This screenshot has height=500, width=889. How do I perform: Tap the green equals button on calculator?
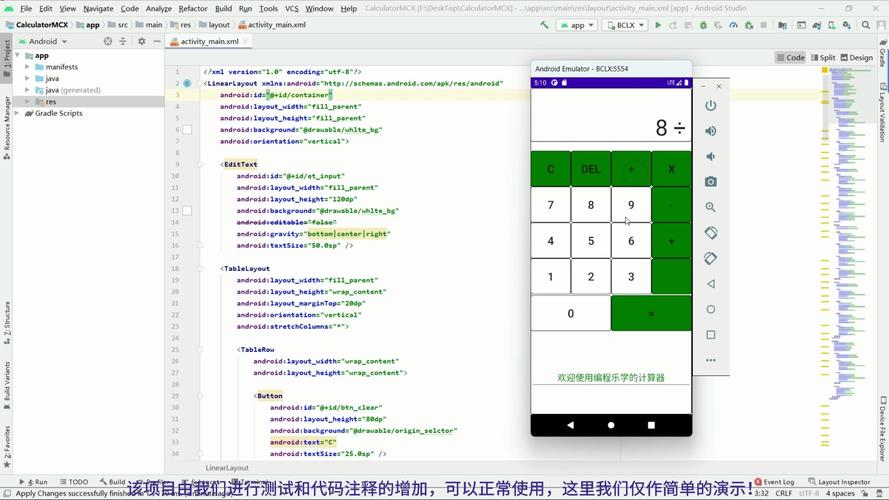(x=651, y=313)
